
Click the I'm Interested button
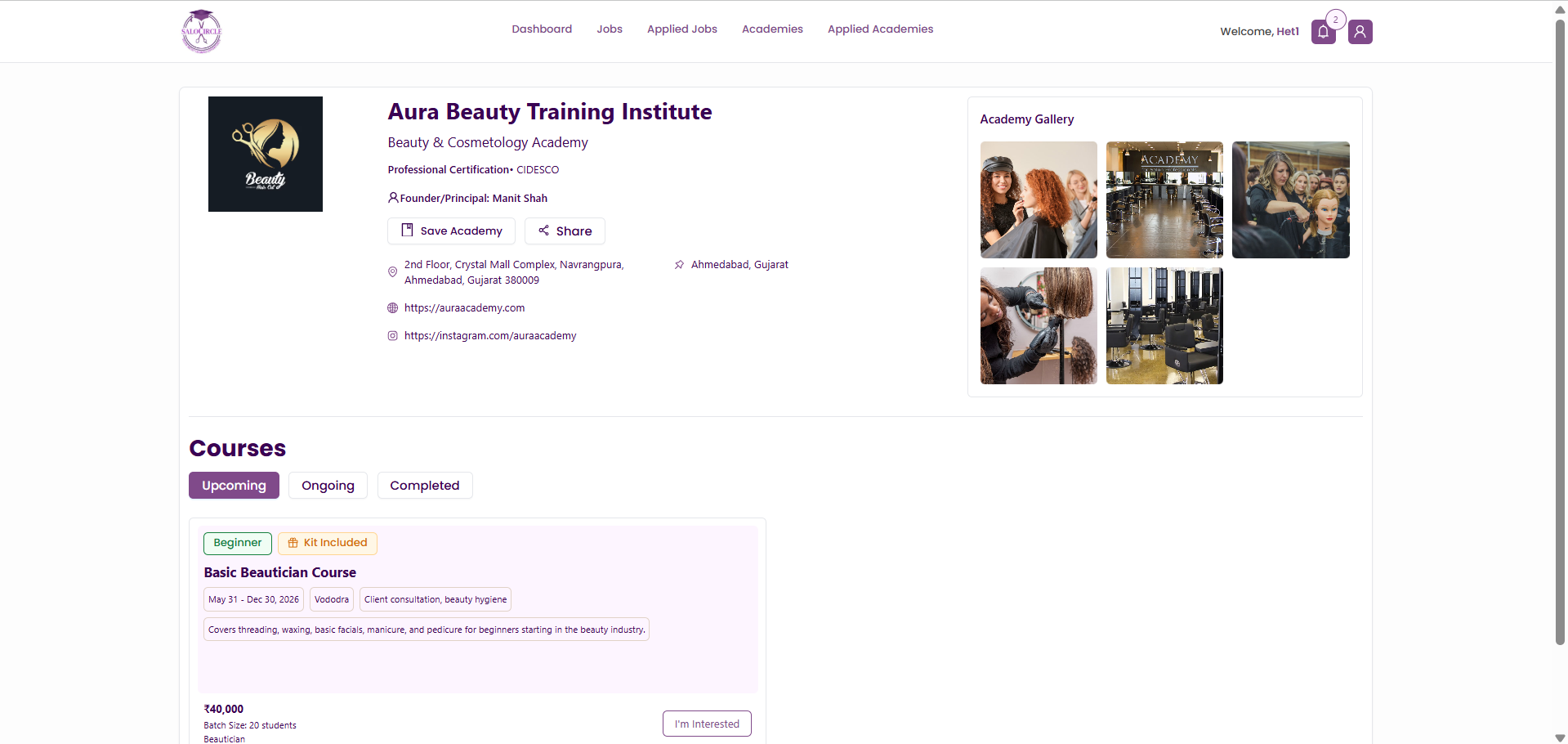click(707, 724)
